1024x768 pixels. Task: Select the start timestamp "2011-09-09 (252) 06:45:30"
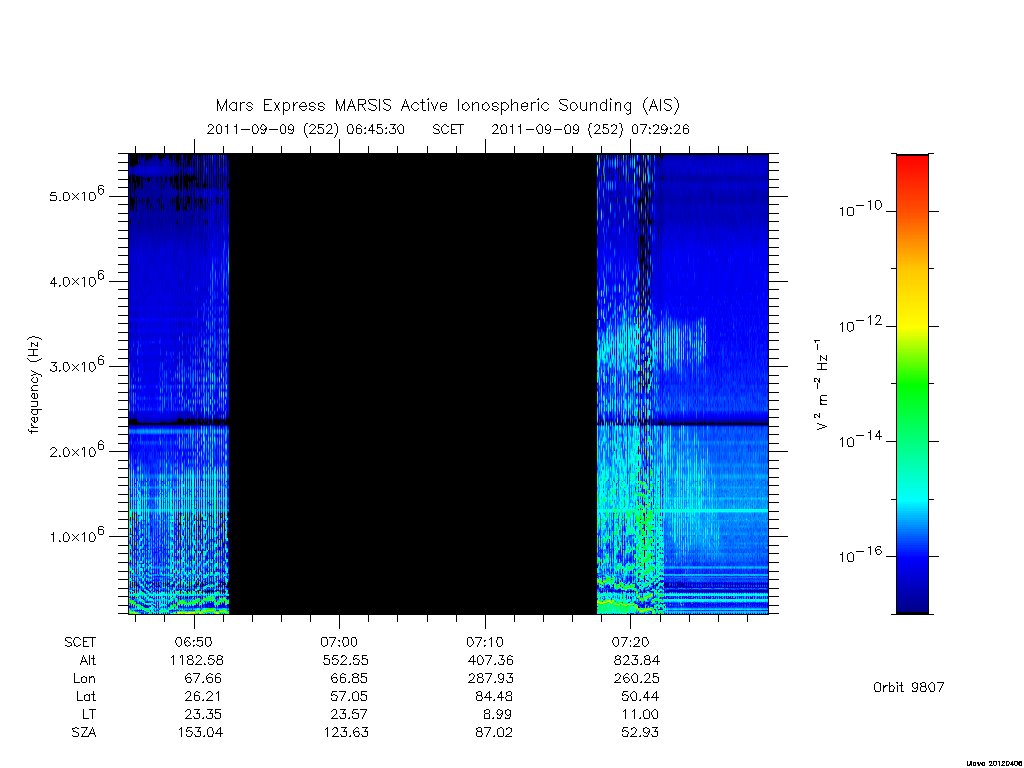(x=306, y=129)
